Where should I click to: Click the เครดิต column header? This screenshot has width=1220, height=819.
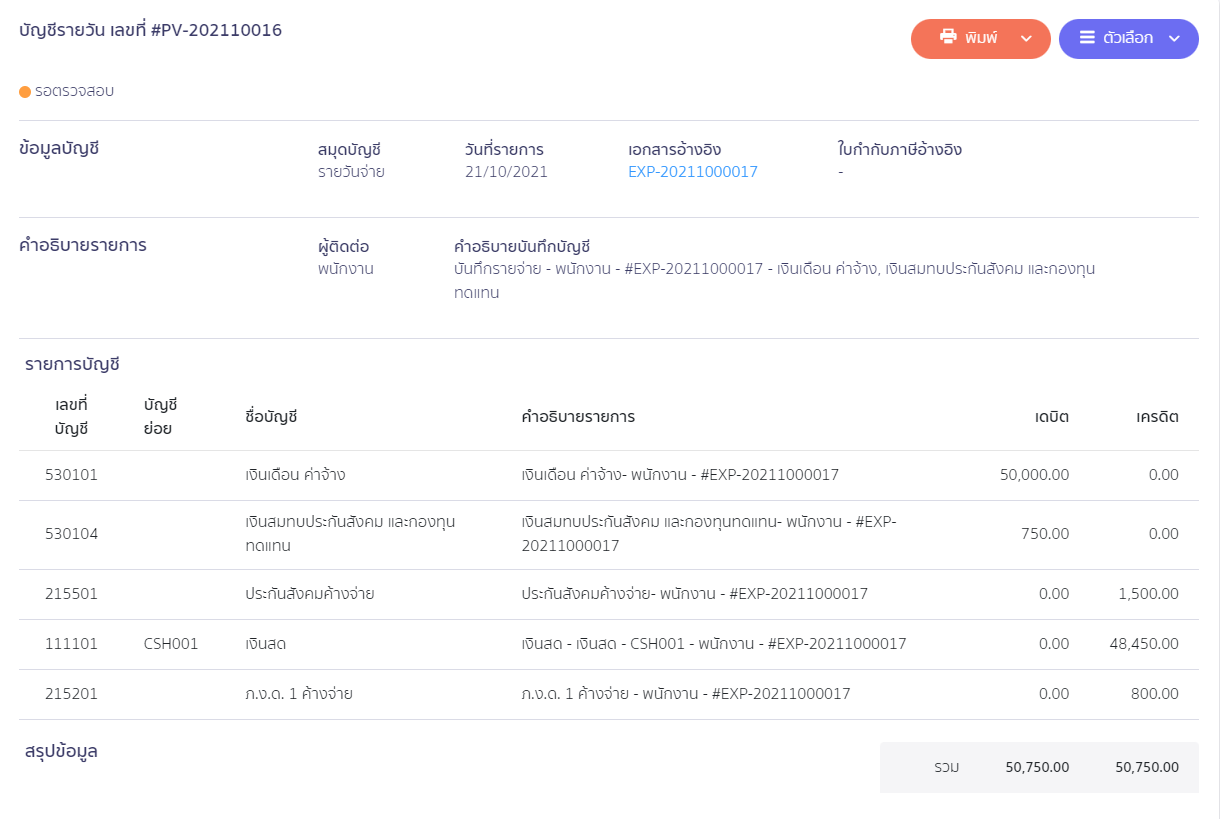1158,417
